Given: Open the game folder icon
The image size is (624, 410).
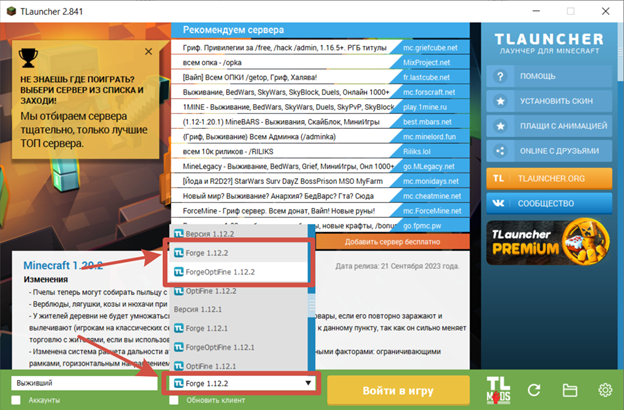Looking at the screenshot, I should click(569, 390).
